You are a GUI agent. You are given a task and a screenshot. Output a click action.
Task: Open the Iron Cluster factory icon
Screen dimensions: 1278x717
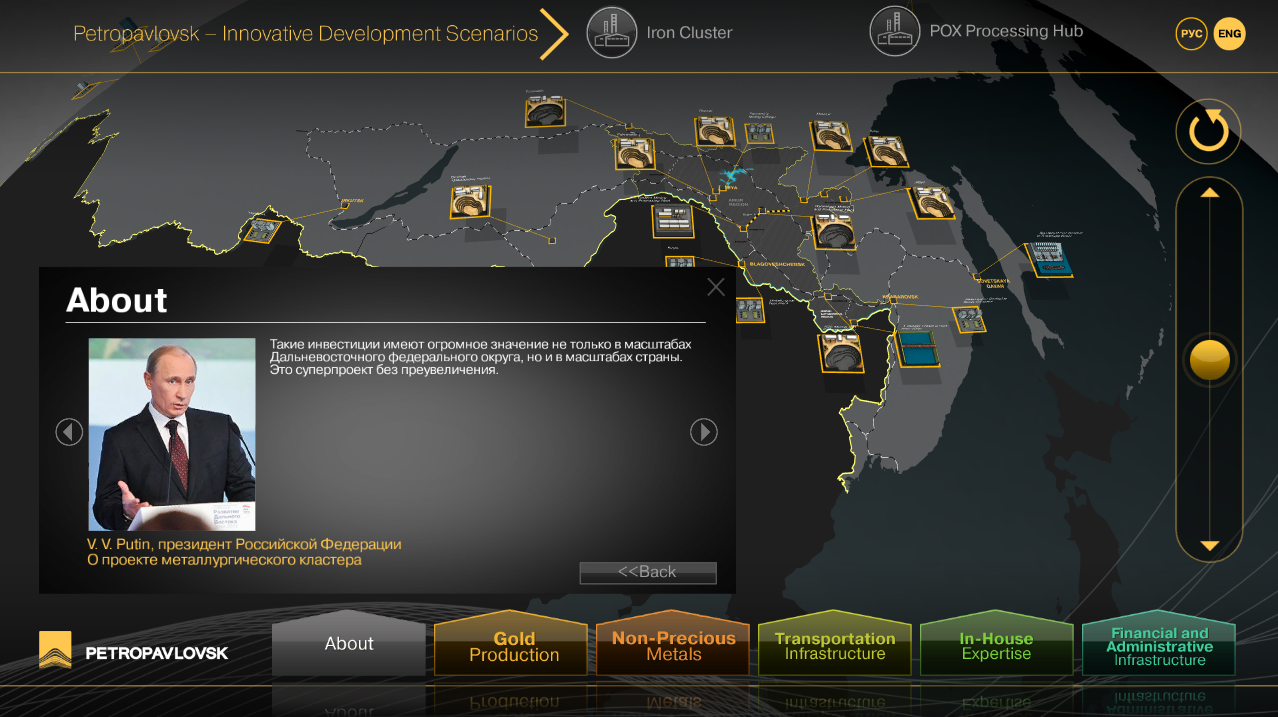[611, 32]
